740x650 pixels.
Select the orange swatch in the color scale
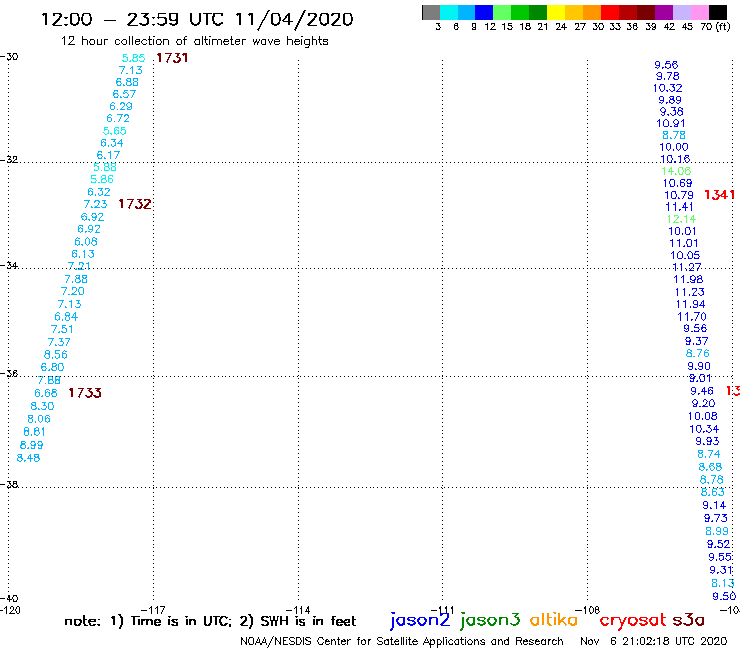click(592, 12)
